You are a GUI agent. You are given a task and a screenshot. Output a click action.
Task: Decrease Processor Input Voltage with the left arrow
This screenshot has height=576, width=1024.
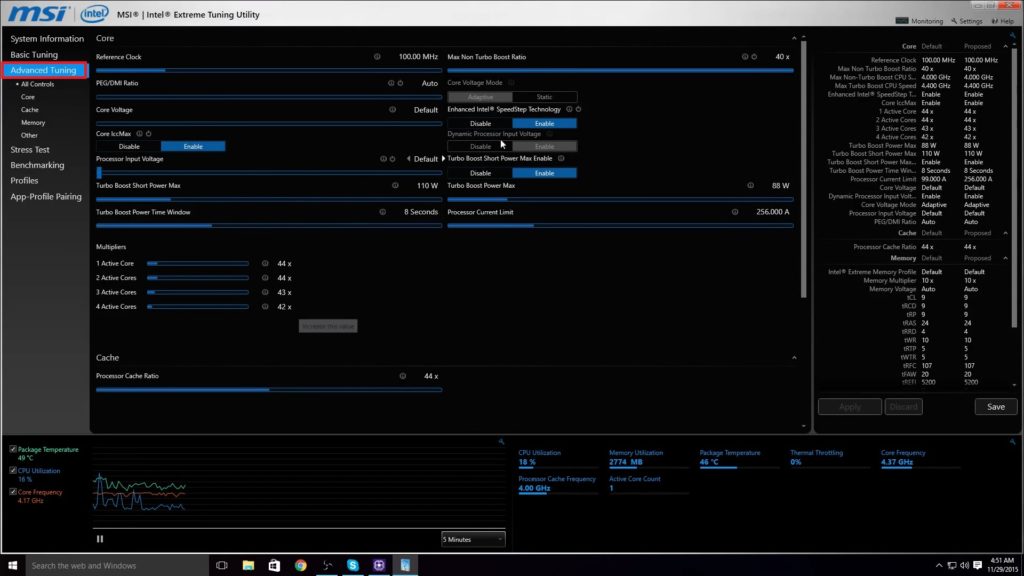click(409, 159)
